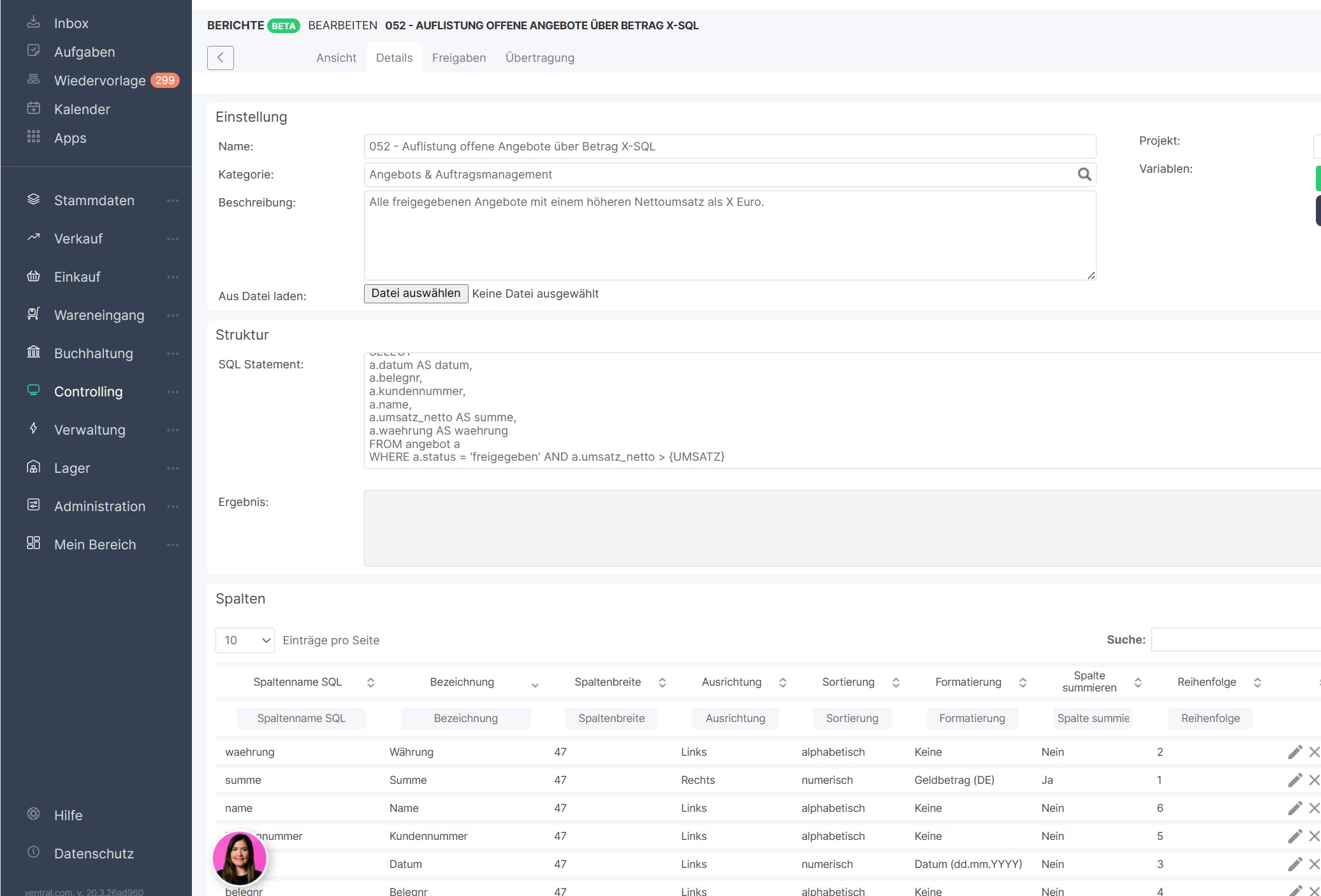Image resolution: width=1321 pixels, height=896 pixels.
Task: Focus the Bezeichnung filter field
Action: [465, 718]
